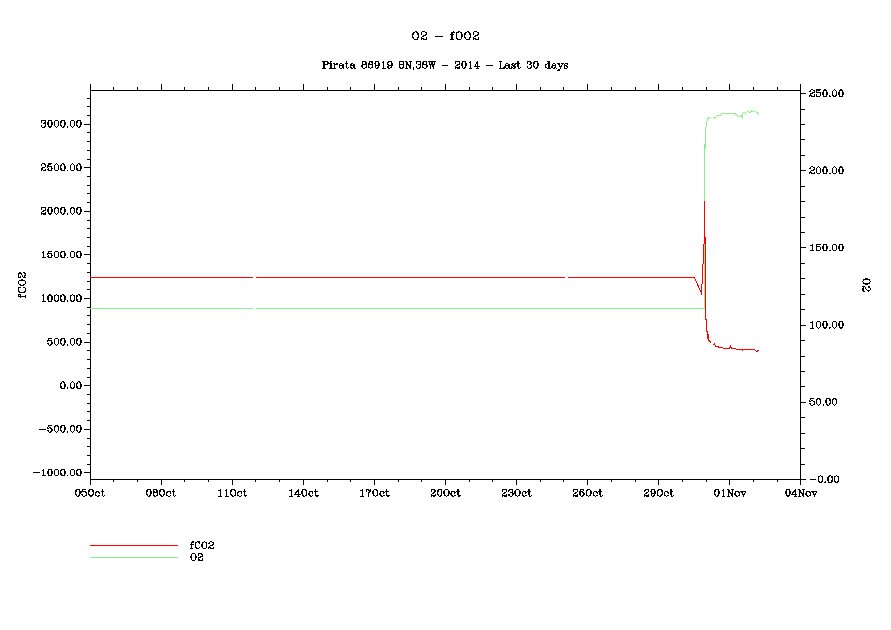Click the O2 legend label
The image size is (891, 630).
[197, 556]
